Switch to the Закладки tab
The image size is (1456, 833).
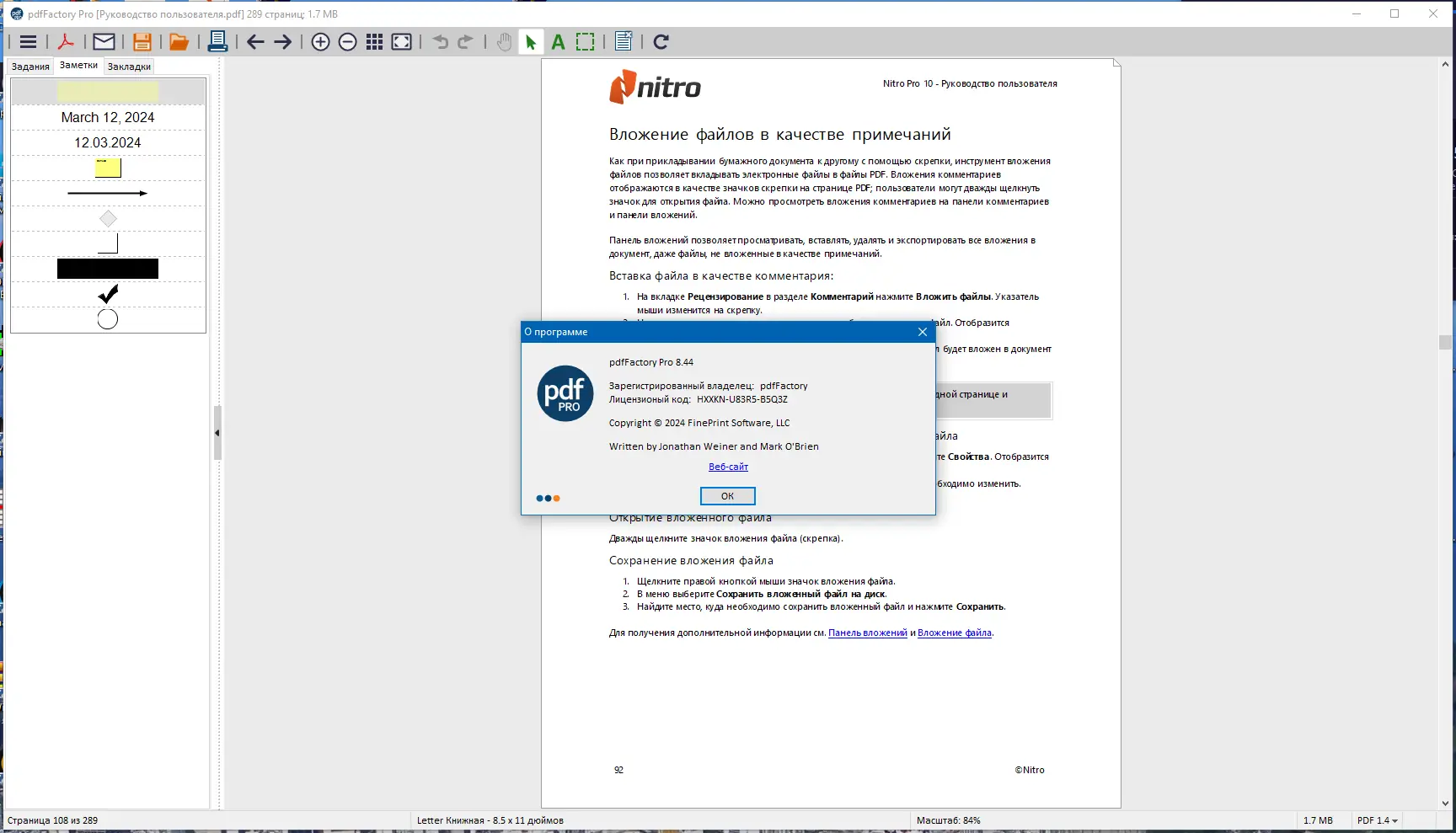click(x=129, y=67)
